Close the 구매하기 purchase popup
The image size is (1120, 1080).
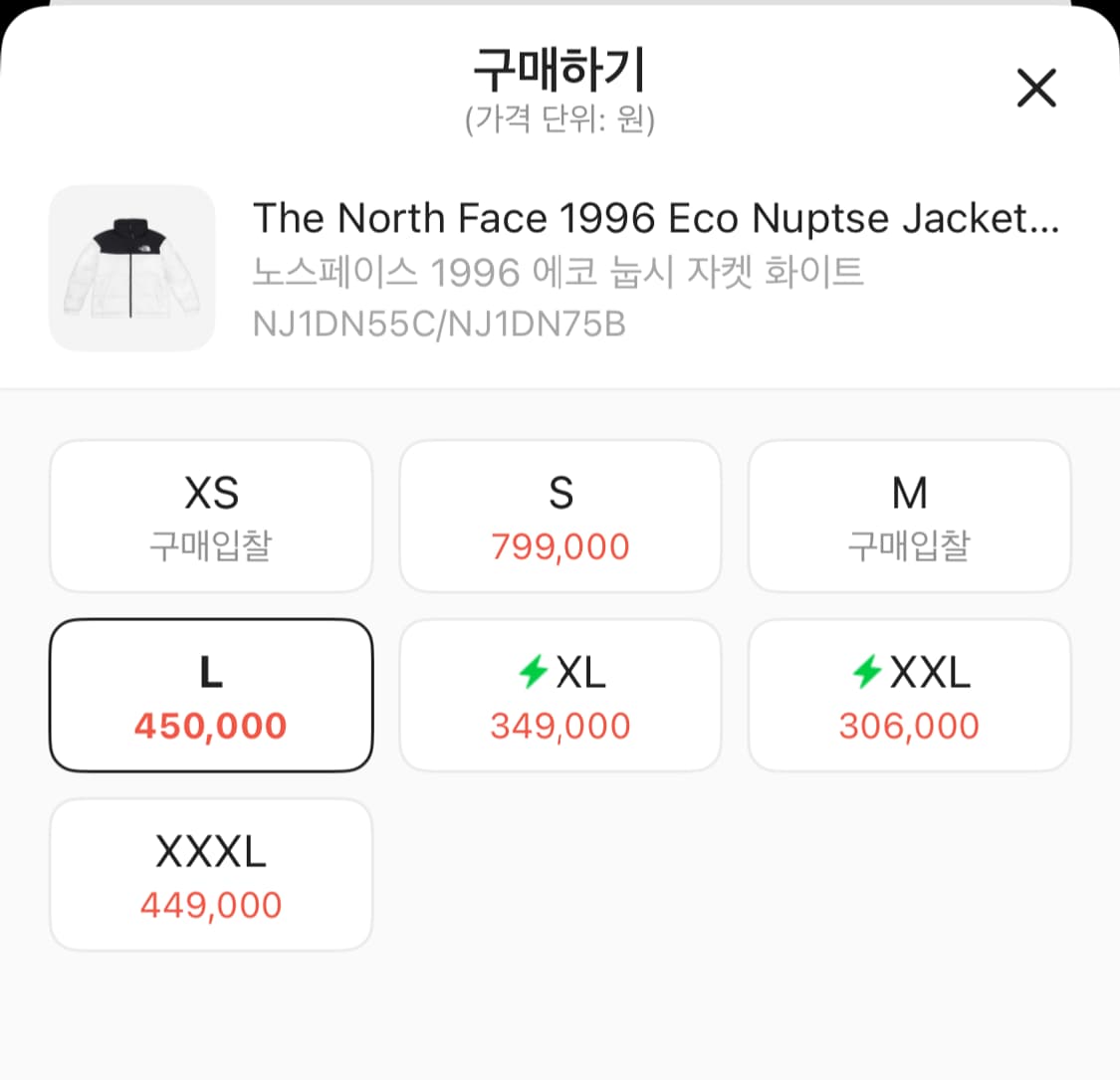[x=1036, y=88]
